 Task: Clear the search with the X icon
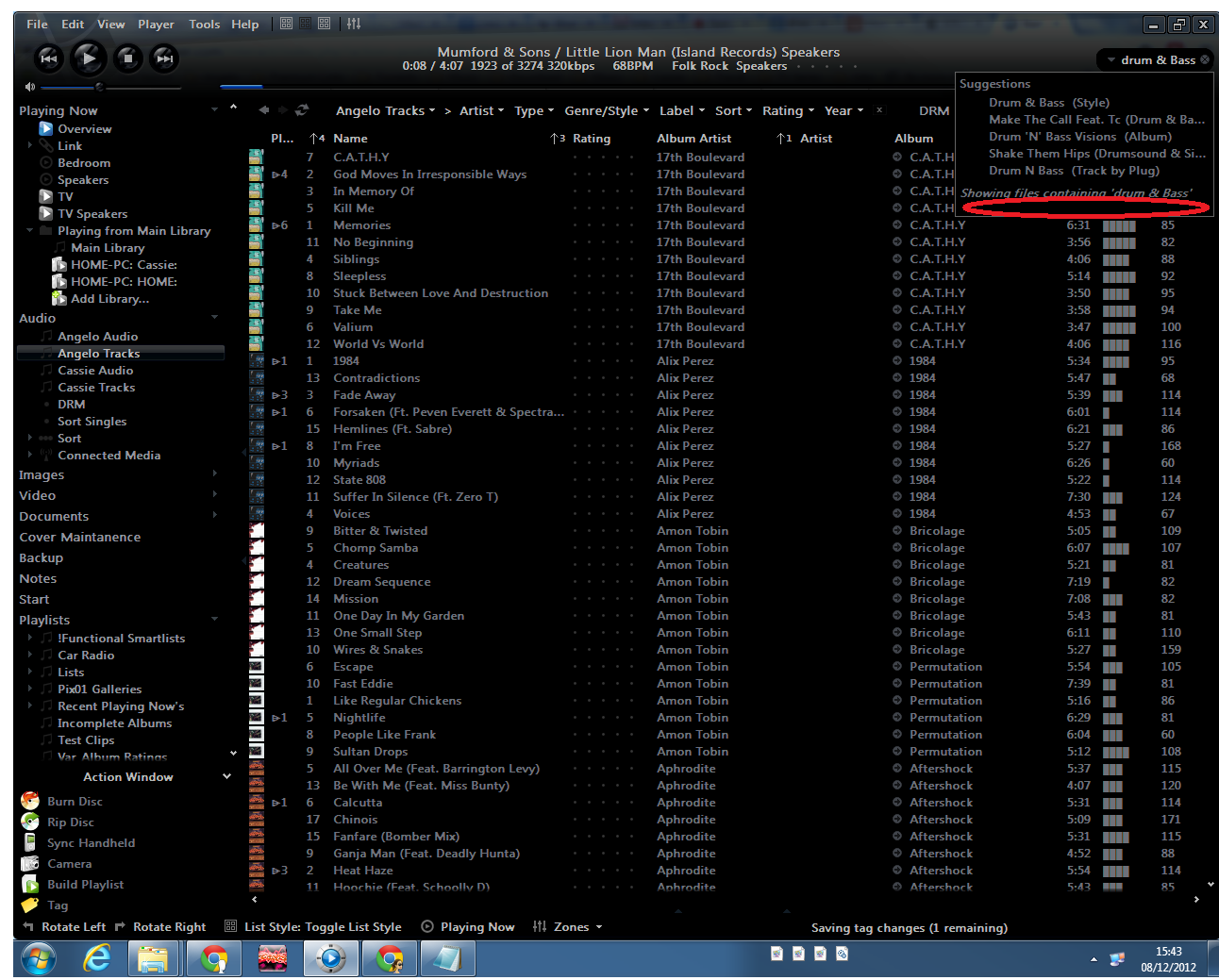pyautogui.click(x=1205, y=59)
